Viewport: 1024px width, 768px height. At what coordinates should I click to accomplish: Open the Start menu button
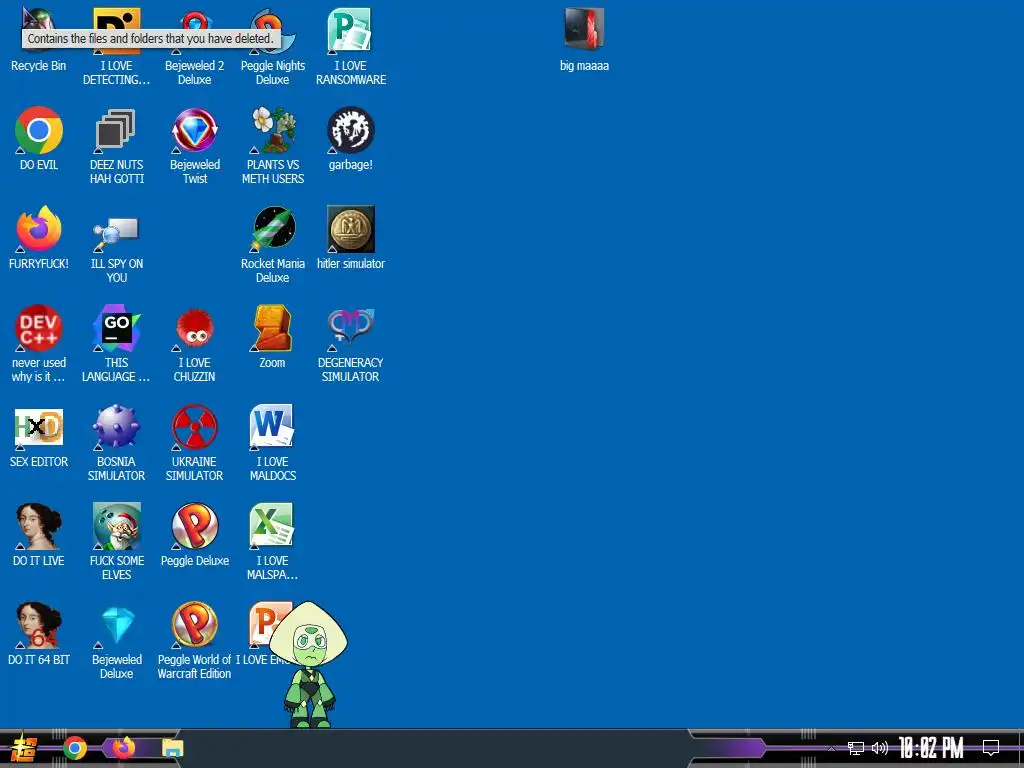24,748
